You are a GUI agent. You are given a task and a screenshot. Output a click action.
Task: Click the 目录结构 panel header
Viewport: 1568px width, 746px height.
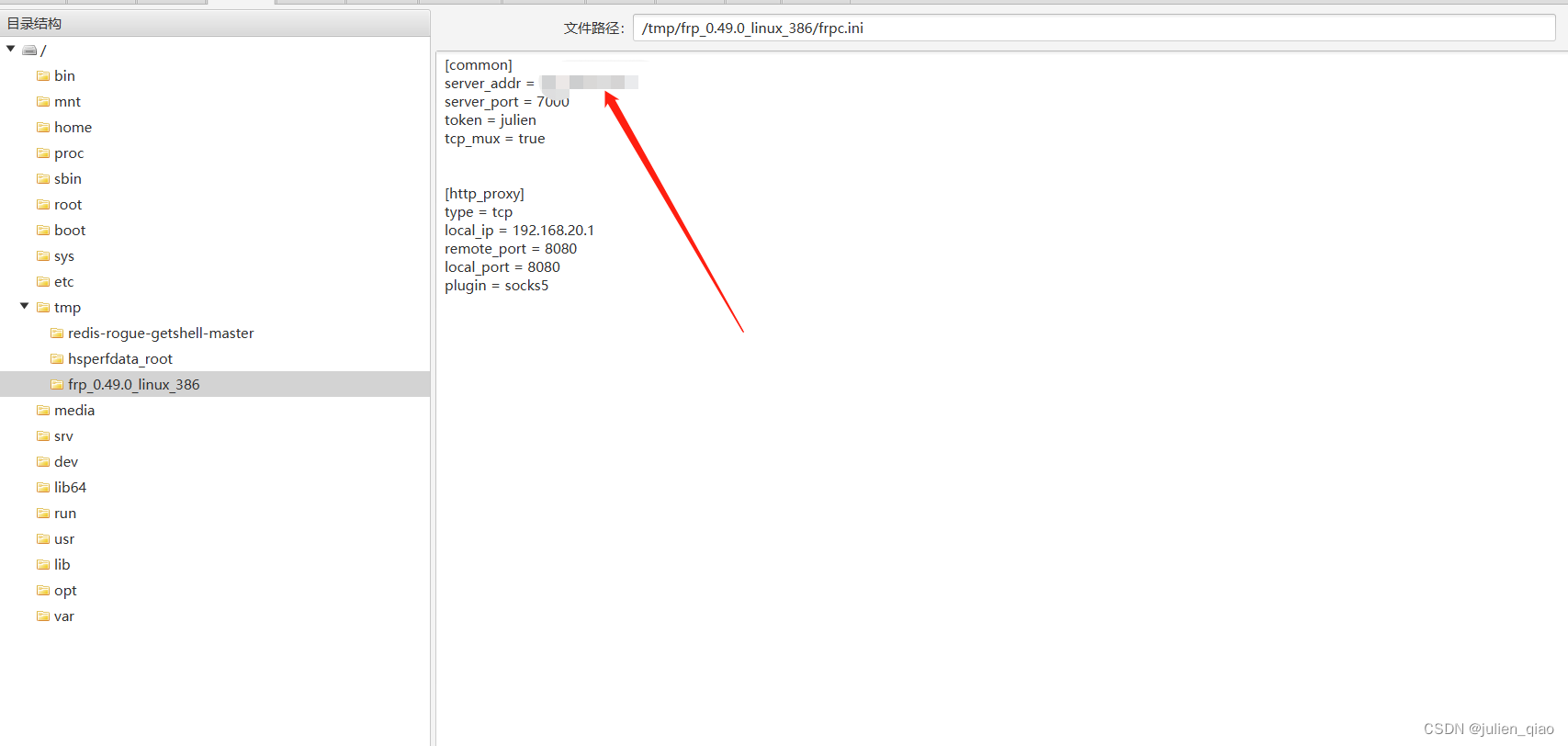coord(215,24)
